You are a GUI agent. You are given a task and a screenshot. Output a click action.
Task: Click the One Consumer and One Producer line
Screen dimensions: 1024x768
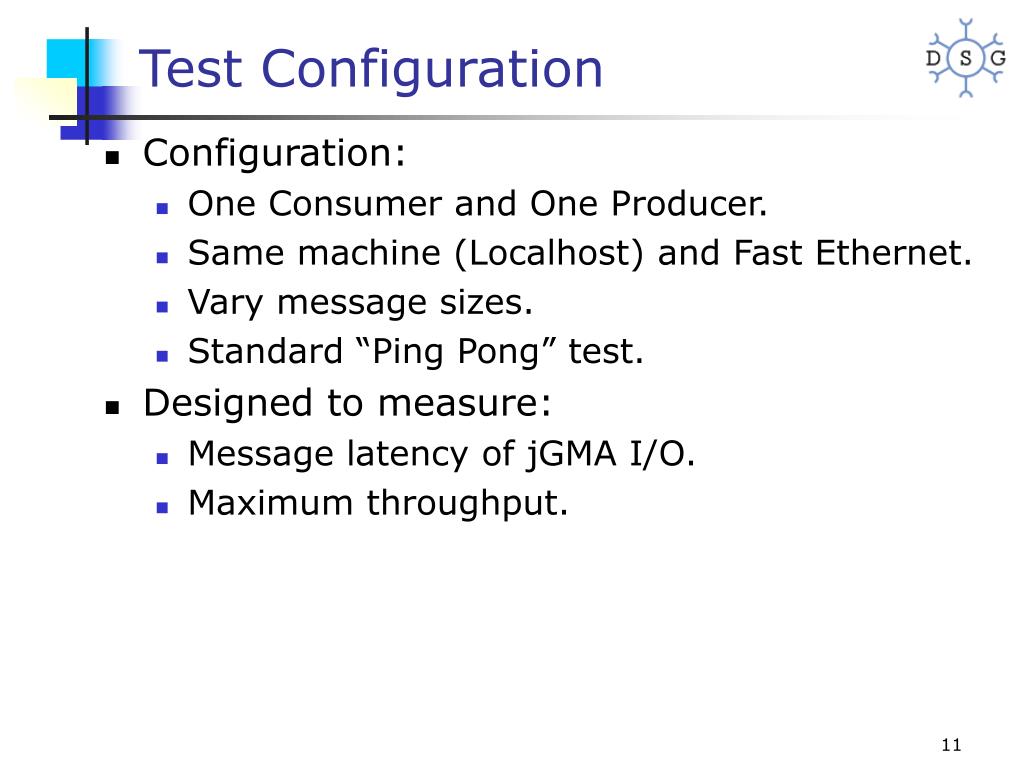coord(477,204)
